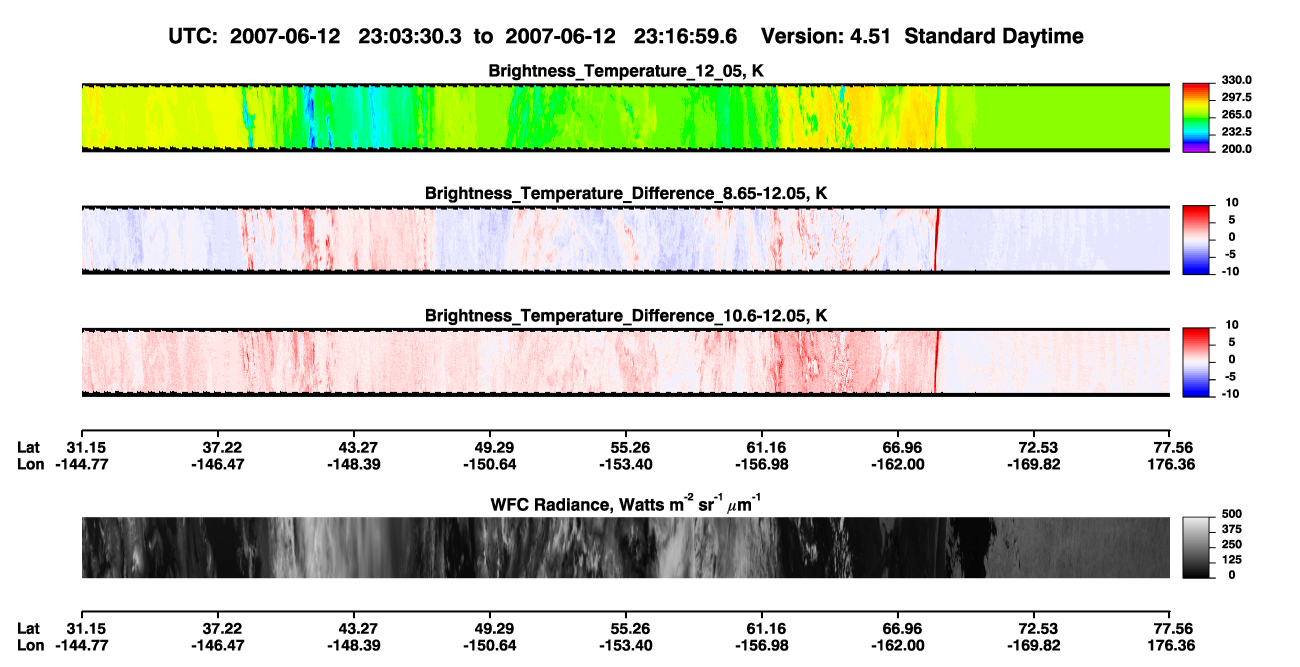
Task: Click the UTC end time "23:16:59.6"
Action: coord(687,36)
